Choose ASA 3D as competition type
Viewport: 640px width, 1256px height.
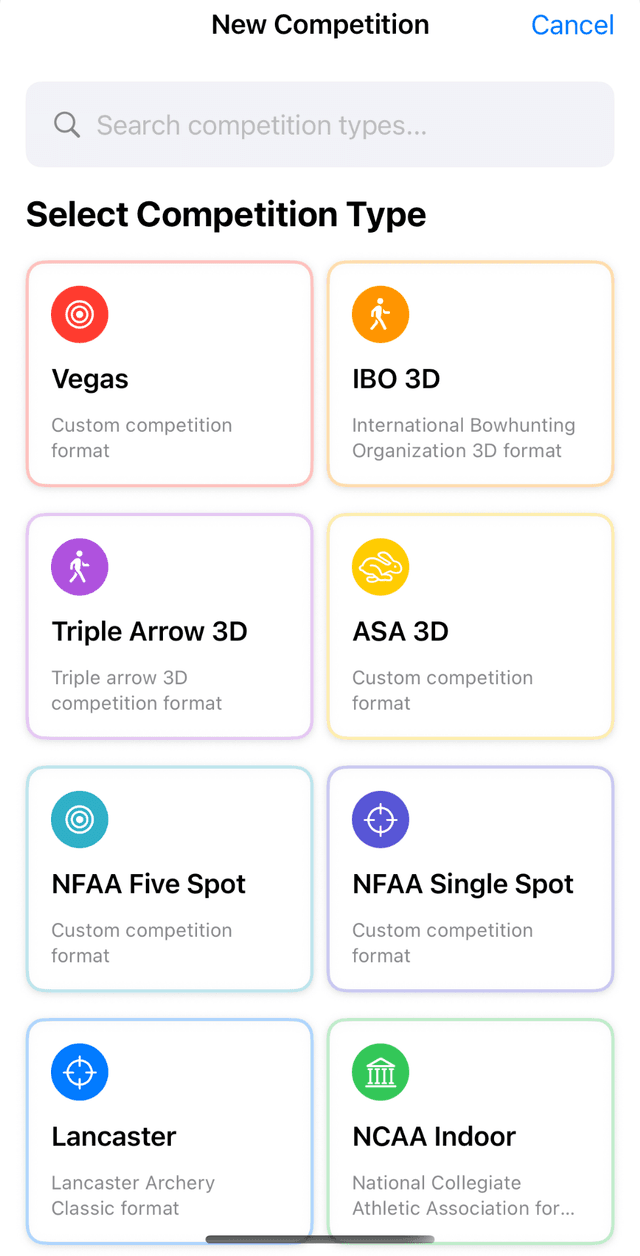pos(470,627)
